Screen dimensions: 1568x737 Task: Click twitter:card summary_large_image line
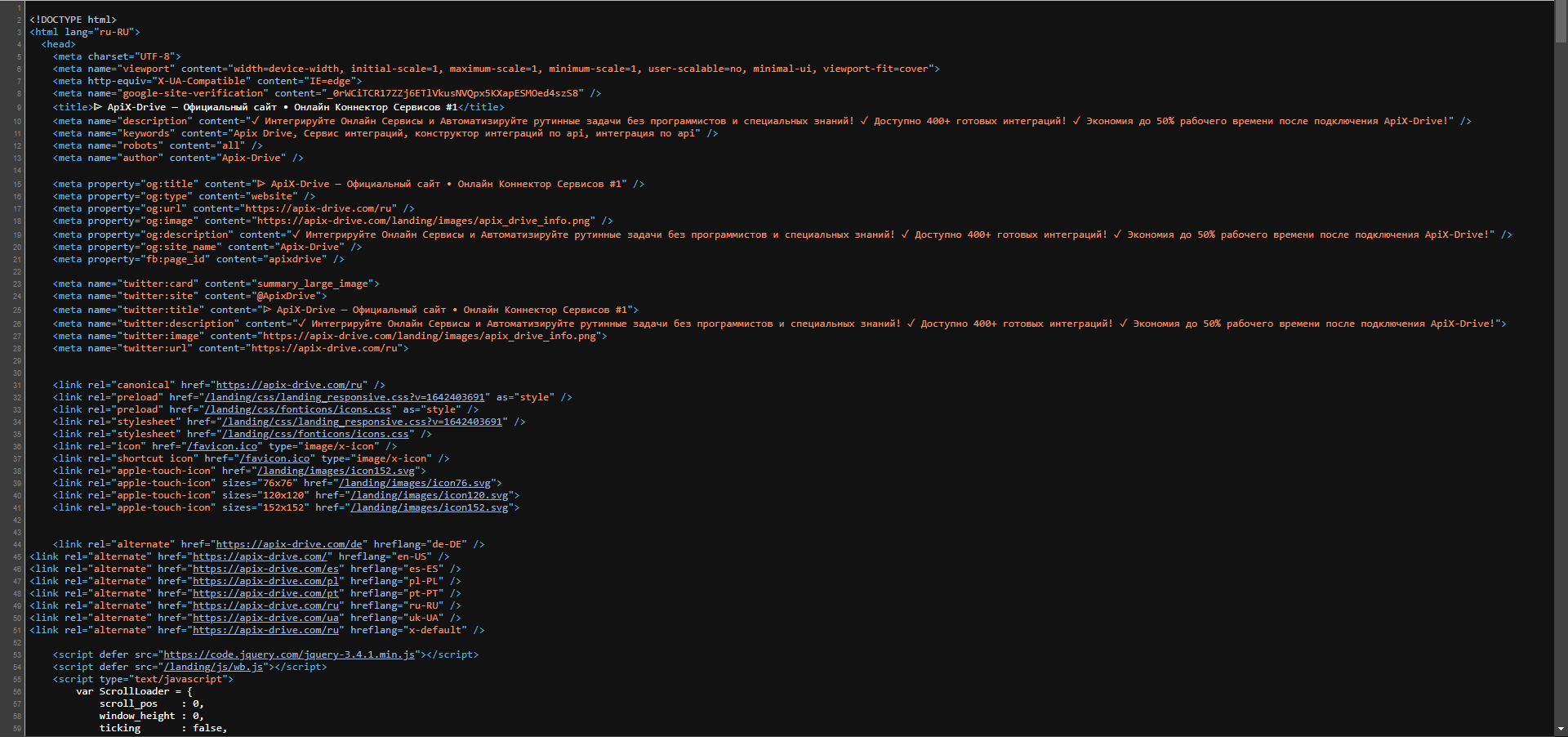(216, 284)
